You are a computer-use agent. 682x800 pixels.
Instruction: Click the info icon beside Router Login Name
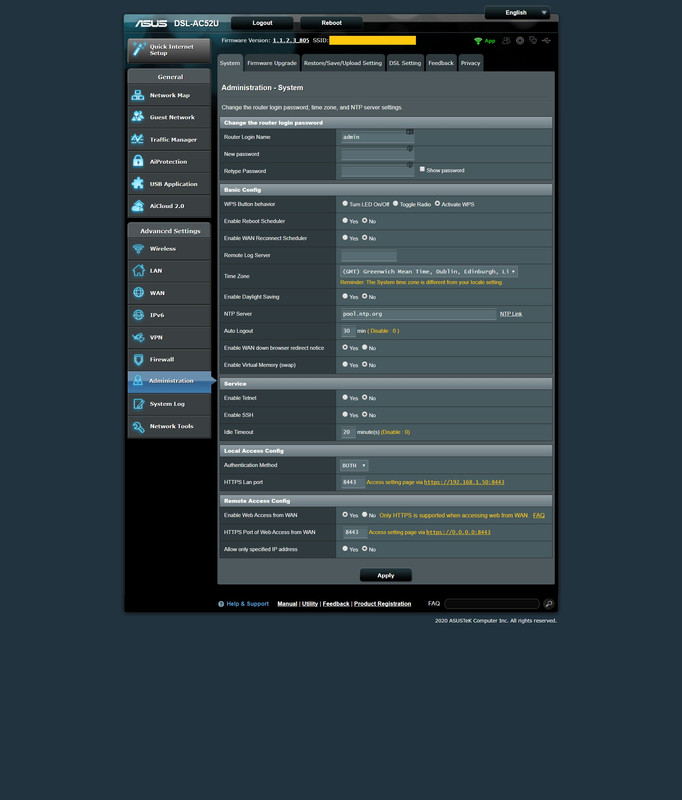(410, 132)
